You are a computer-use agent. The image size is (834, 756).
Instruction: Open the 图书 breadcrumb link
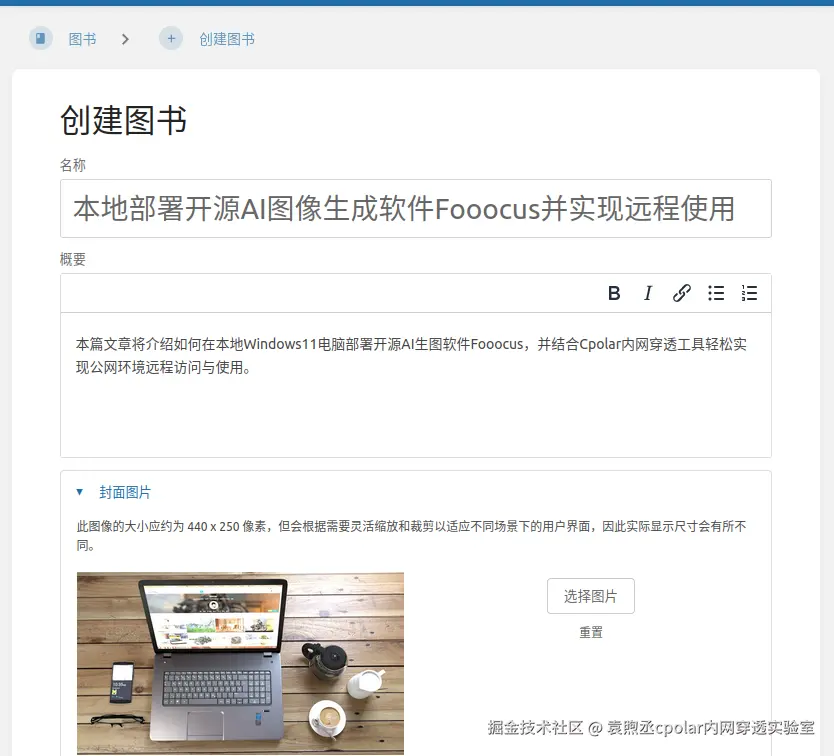(82, 39)
